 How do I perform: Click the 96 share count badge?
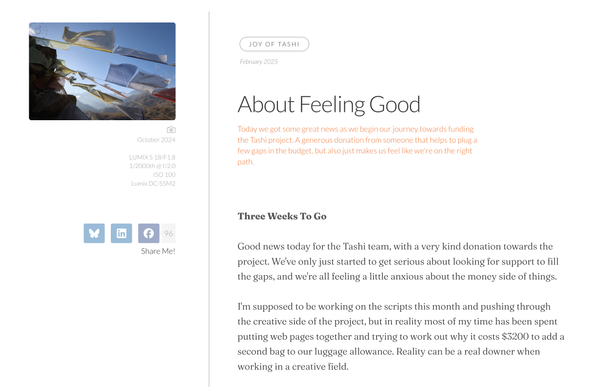(169, 233)
